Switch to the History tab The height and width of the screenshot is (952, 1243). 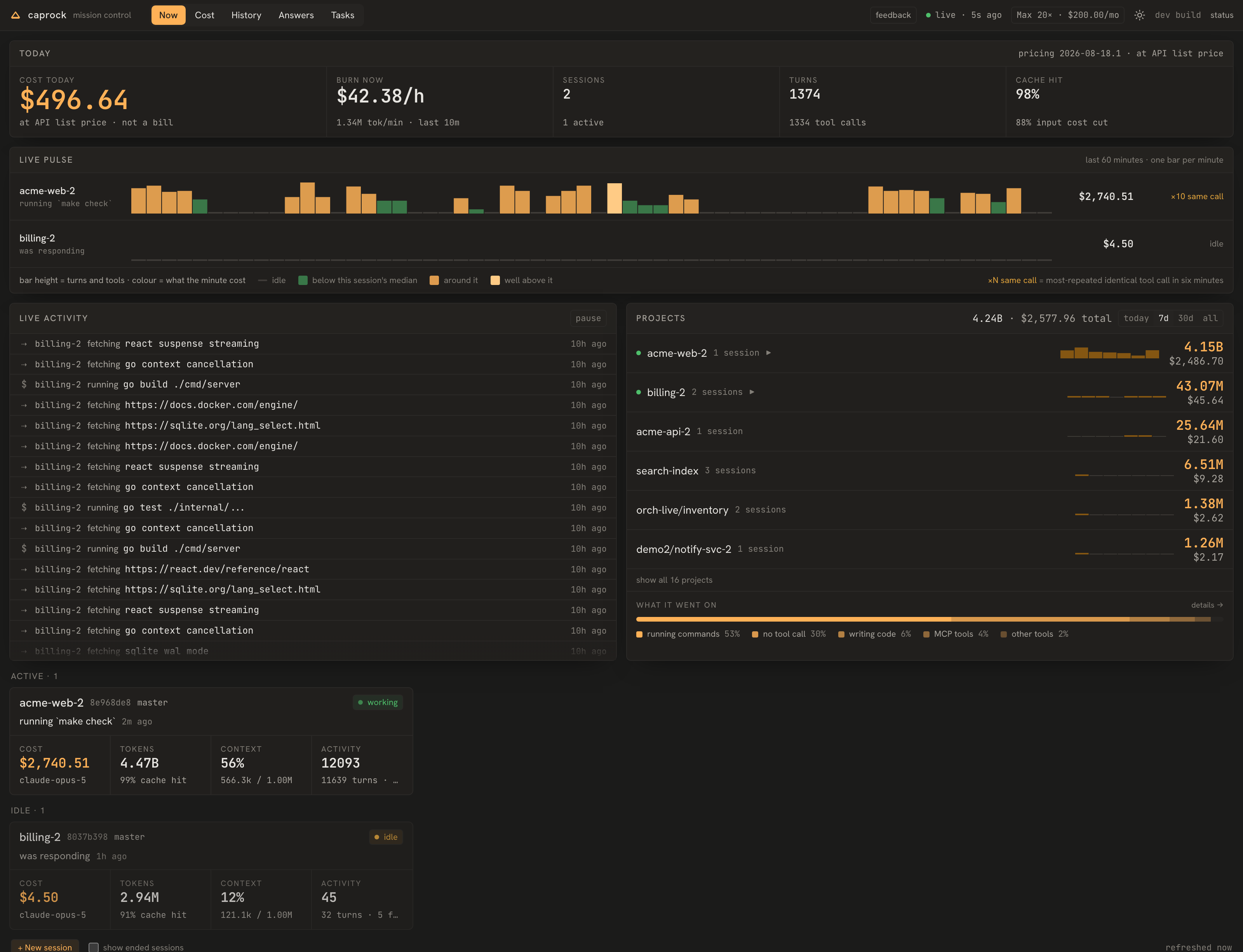[x=246, y=15]
